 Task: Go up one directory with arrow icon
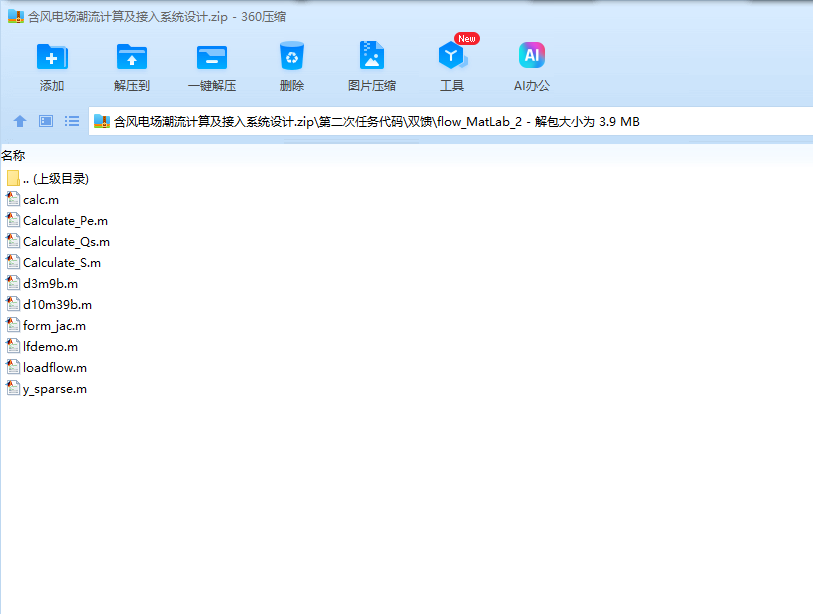[20, 121]
